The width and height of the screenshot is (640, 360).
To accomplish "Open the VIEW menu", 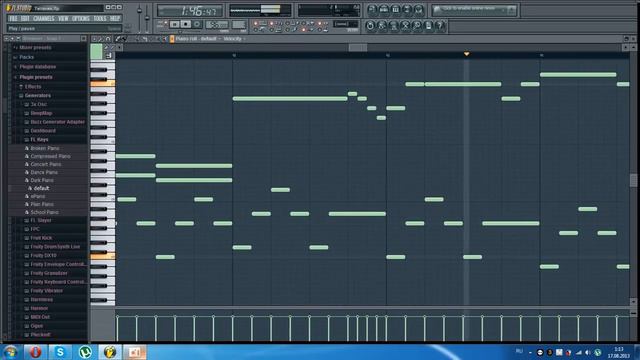I will [x=63, y=19].
